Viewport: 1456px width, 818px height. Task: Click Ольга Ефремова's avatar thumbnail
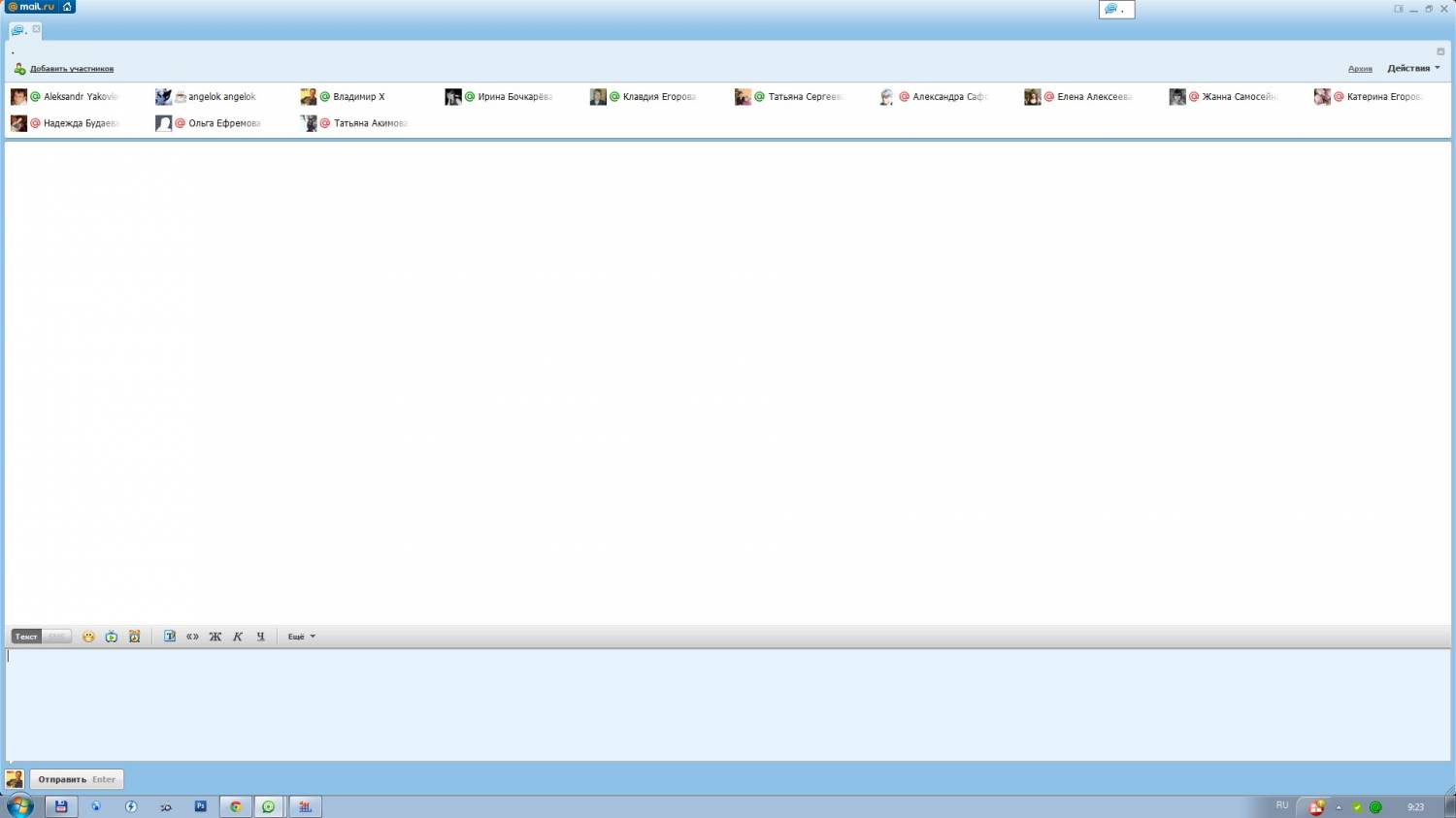(163, 123)
